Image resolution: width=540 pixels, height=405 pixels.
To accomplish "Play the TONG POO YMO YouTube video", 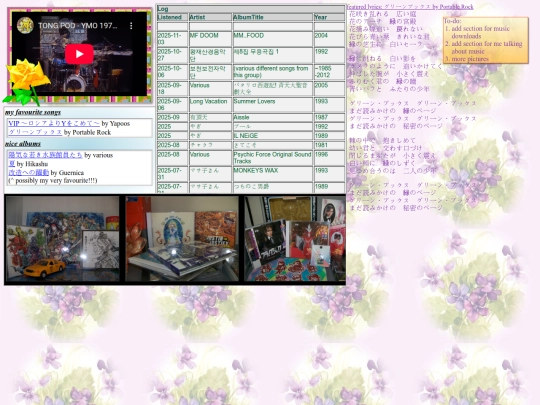I will (79, 54).
